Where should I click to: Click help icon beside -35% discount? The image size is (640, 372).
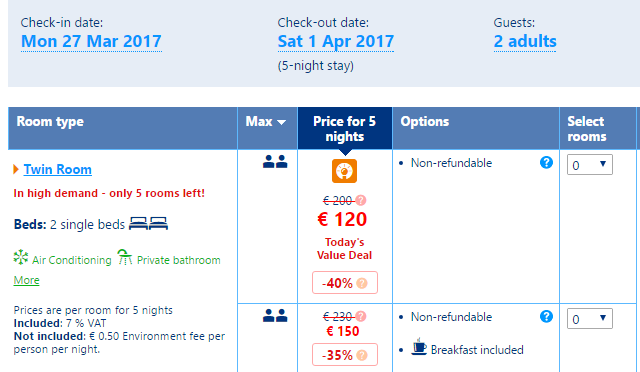(x=362, y=355)
